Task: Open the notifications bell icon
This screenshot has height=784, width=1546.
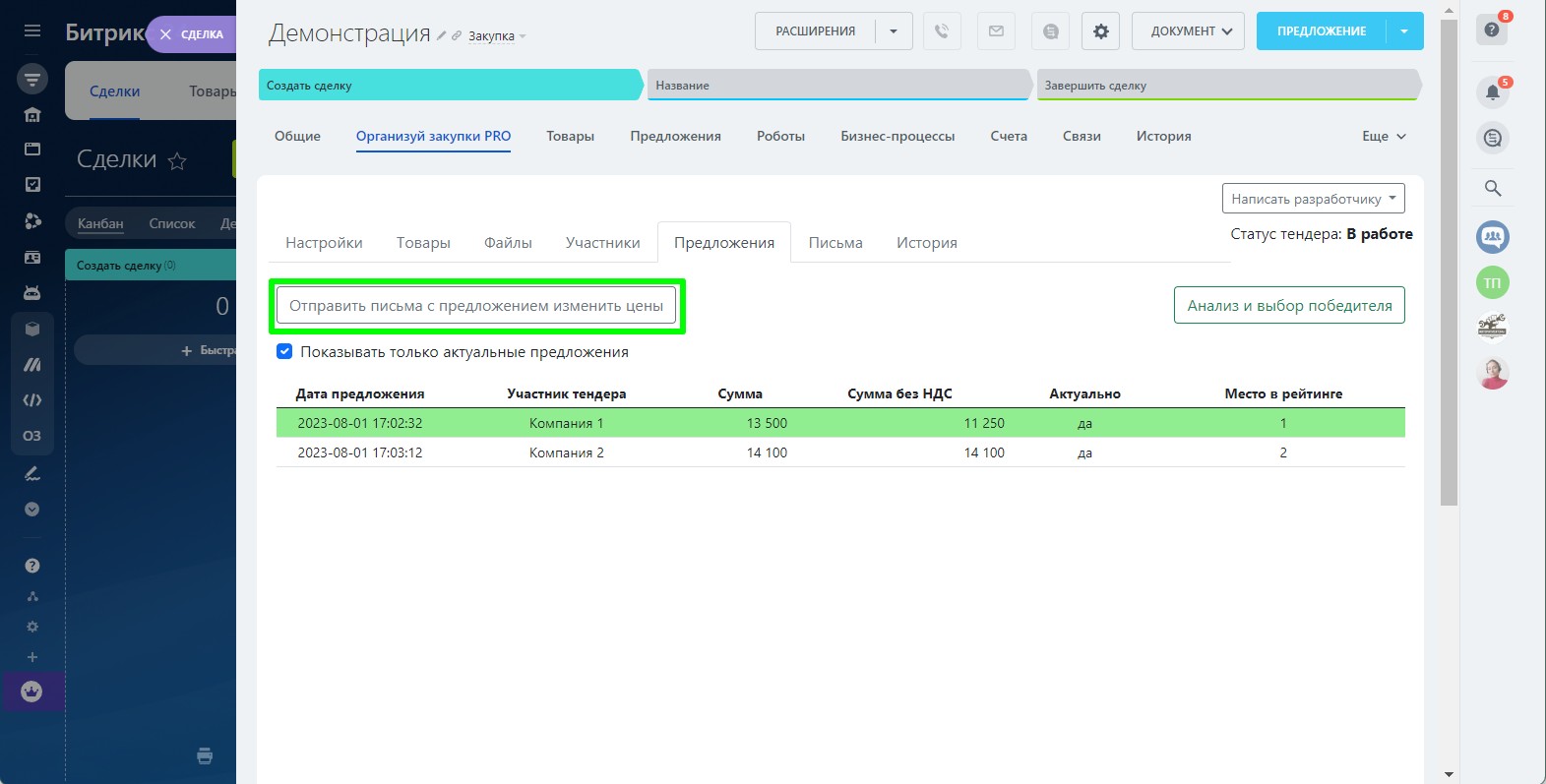Action: click(x=1492, y=92)
